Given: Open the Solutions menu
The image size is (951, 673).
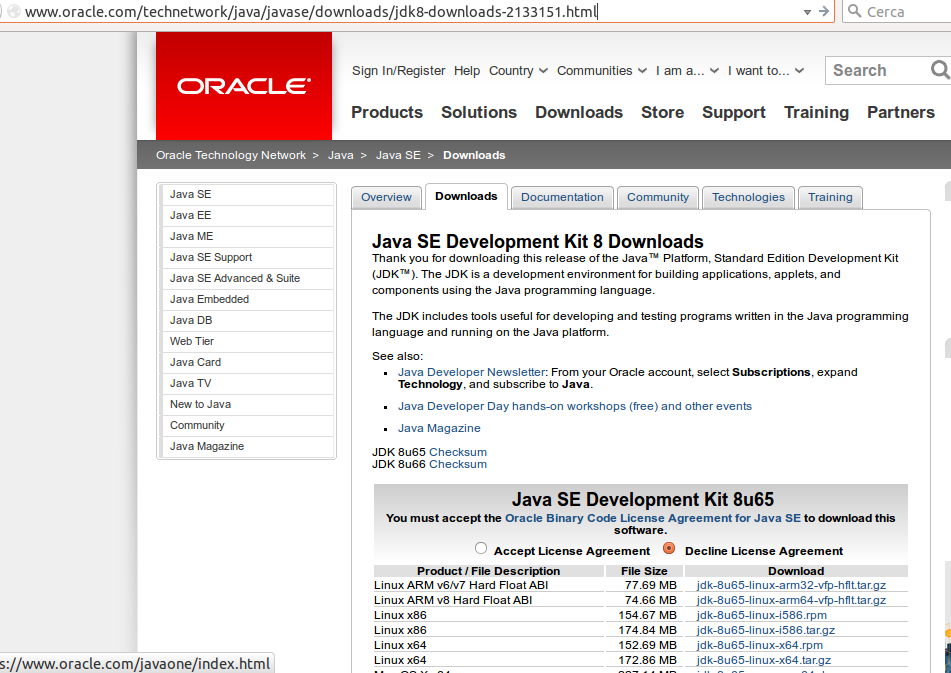Looking at the screenshot, I should click(x=479, y=112).
